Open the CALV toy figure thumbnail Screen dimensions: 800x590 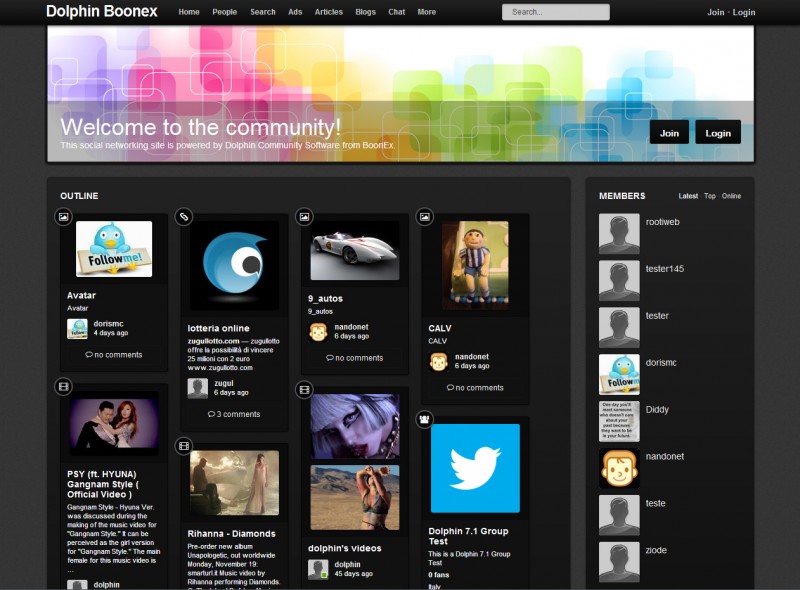475,265
